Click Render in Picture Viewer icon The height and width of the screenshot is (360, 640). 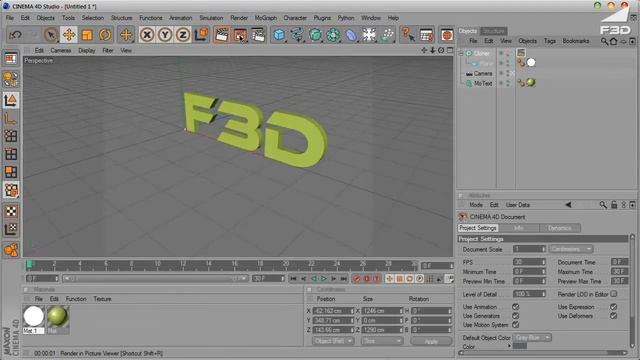point(240,35)
